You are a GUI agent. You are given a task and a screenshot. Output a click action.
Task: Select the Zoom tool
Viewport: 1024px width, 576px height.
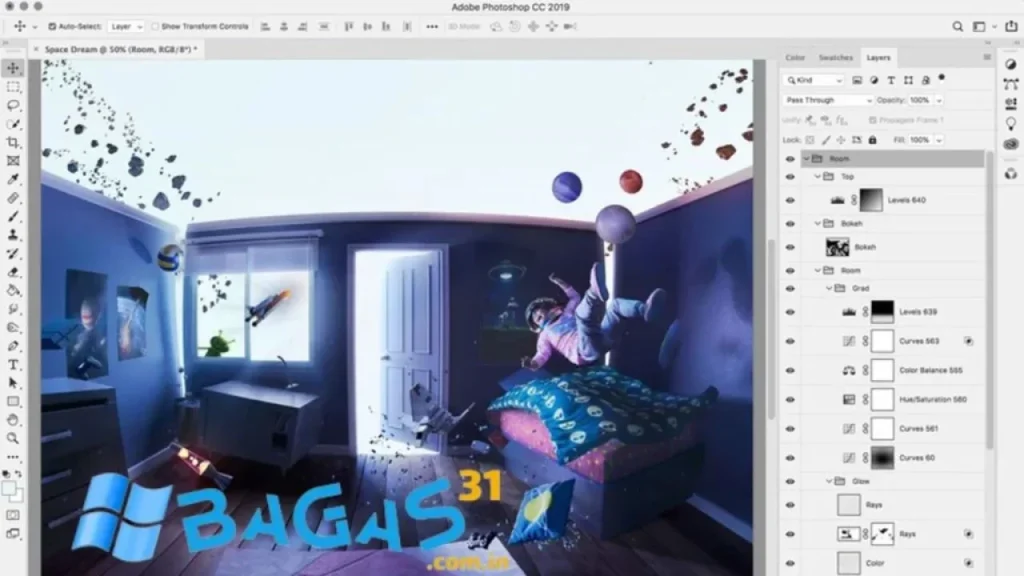[x=13, y=438]
